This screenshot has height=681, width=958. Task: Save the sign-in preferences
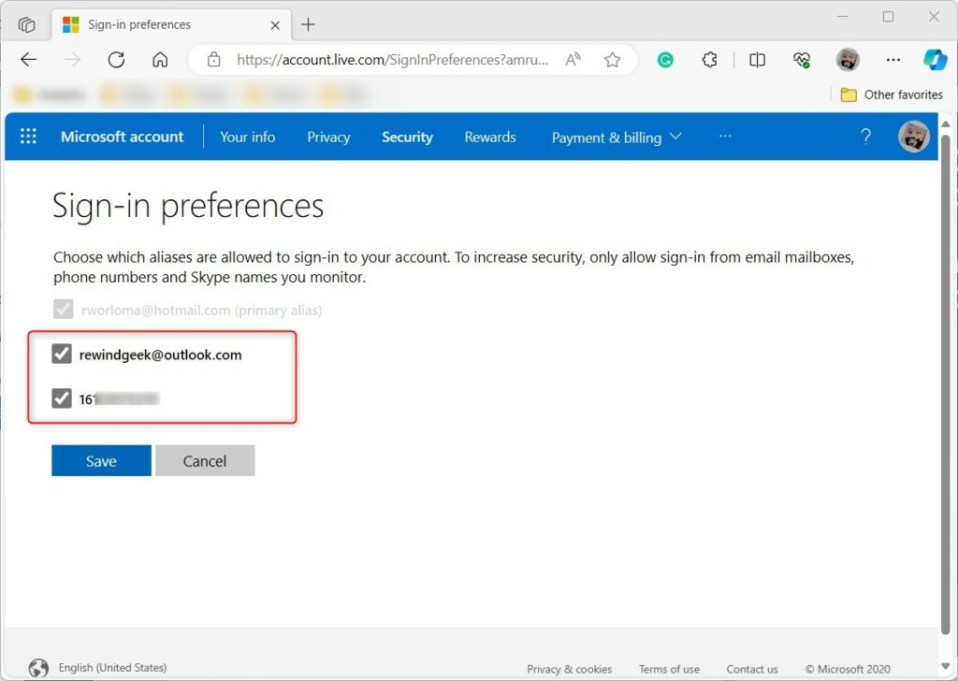[101, 461]
